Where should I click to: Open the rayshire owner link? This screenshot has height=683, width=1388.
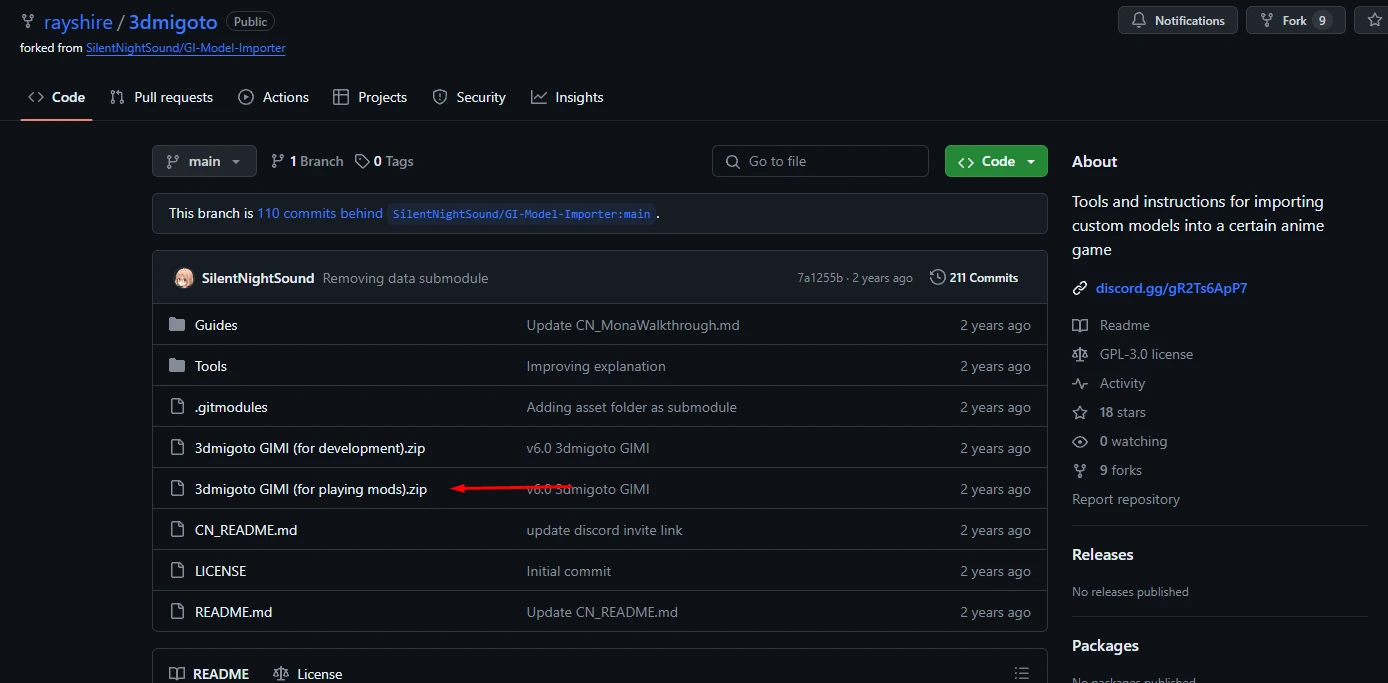[77, 21]
